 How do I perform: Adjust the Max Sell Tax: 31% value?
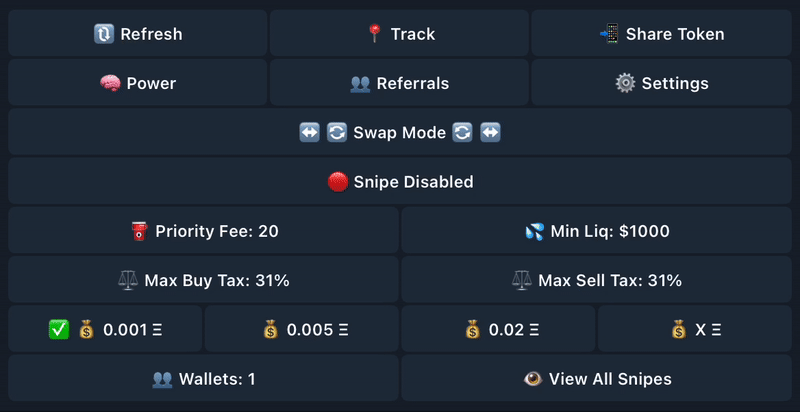tap(596, 280)
